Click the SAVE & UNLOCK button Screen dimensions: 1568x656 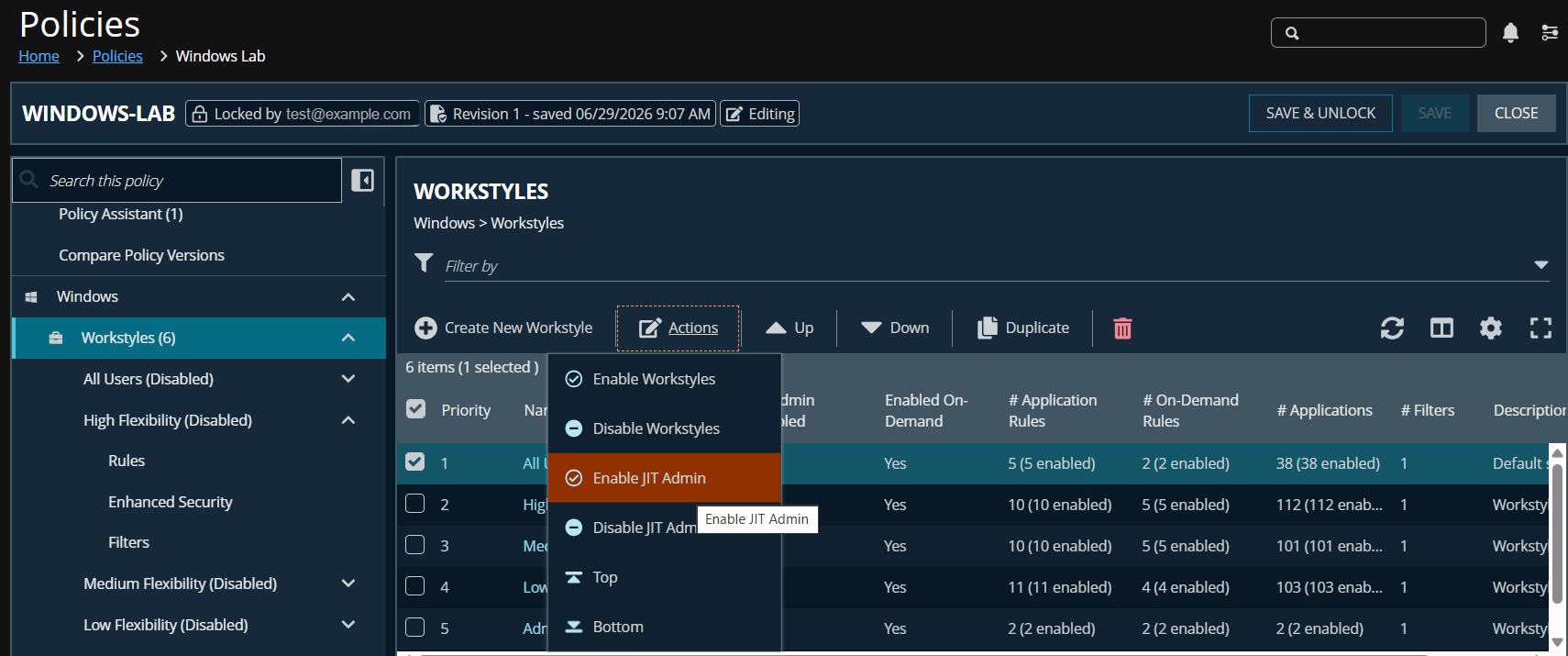1320,113
